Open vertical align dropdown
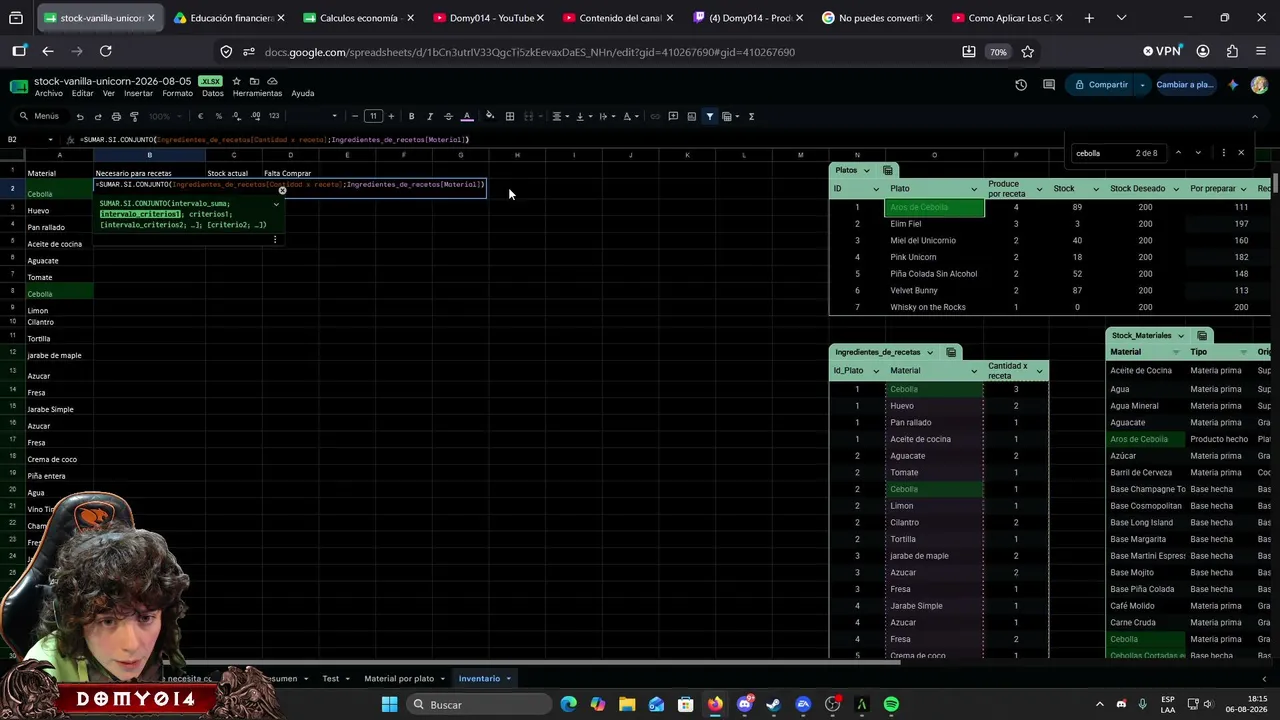 tap(583, 116)
